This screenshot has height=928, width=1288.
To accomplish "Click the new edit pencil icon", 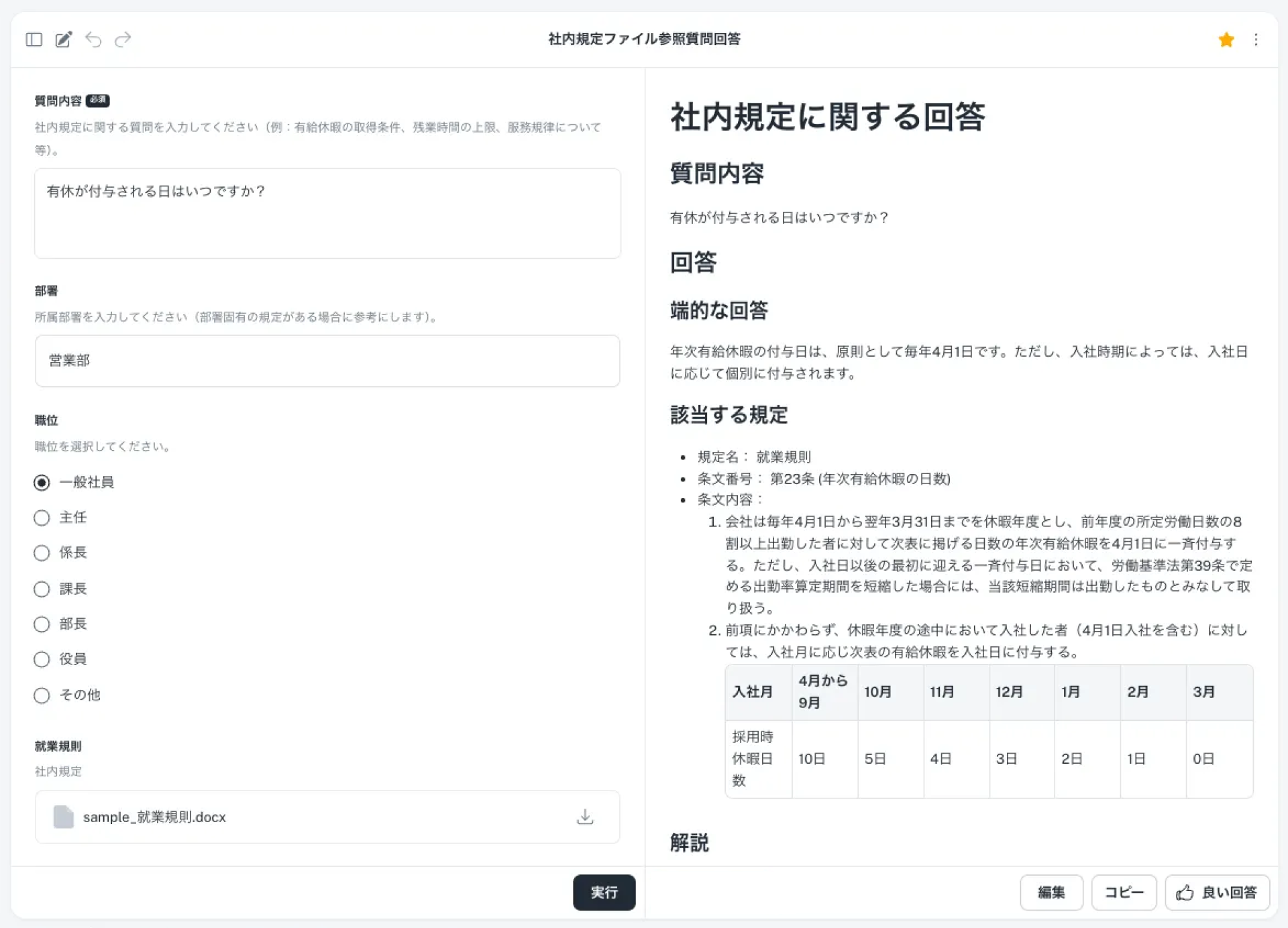I will [63, 40].
